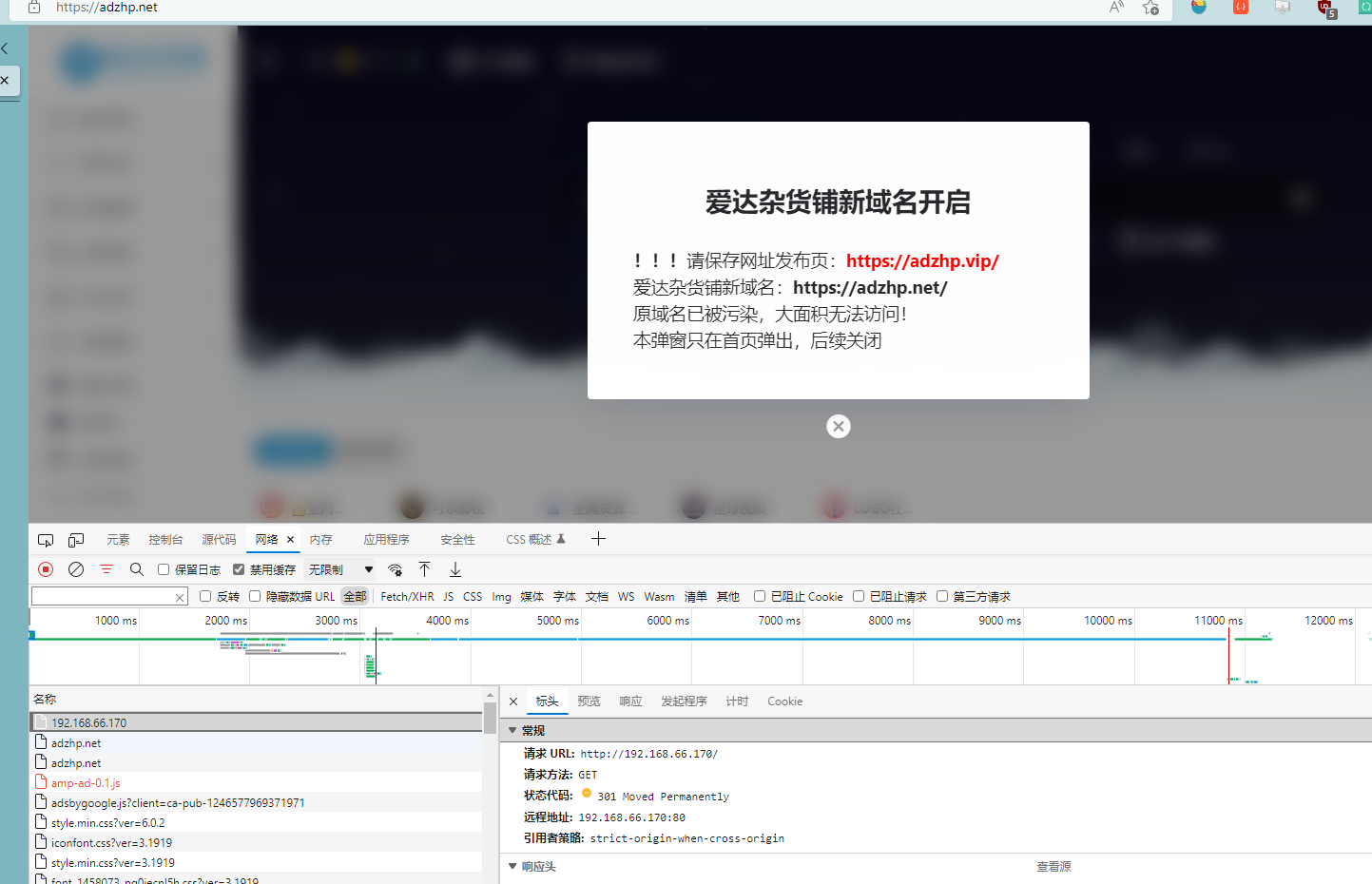1372x884 pixels.
Task: Toggle device emulation icon in DevTools
Action: (76, 540)
